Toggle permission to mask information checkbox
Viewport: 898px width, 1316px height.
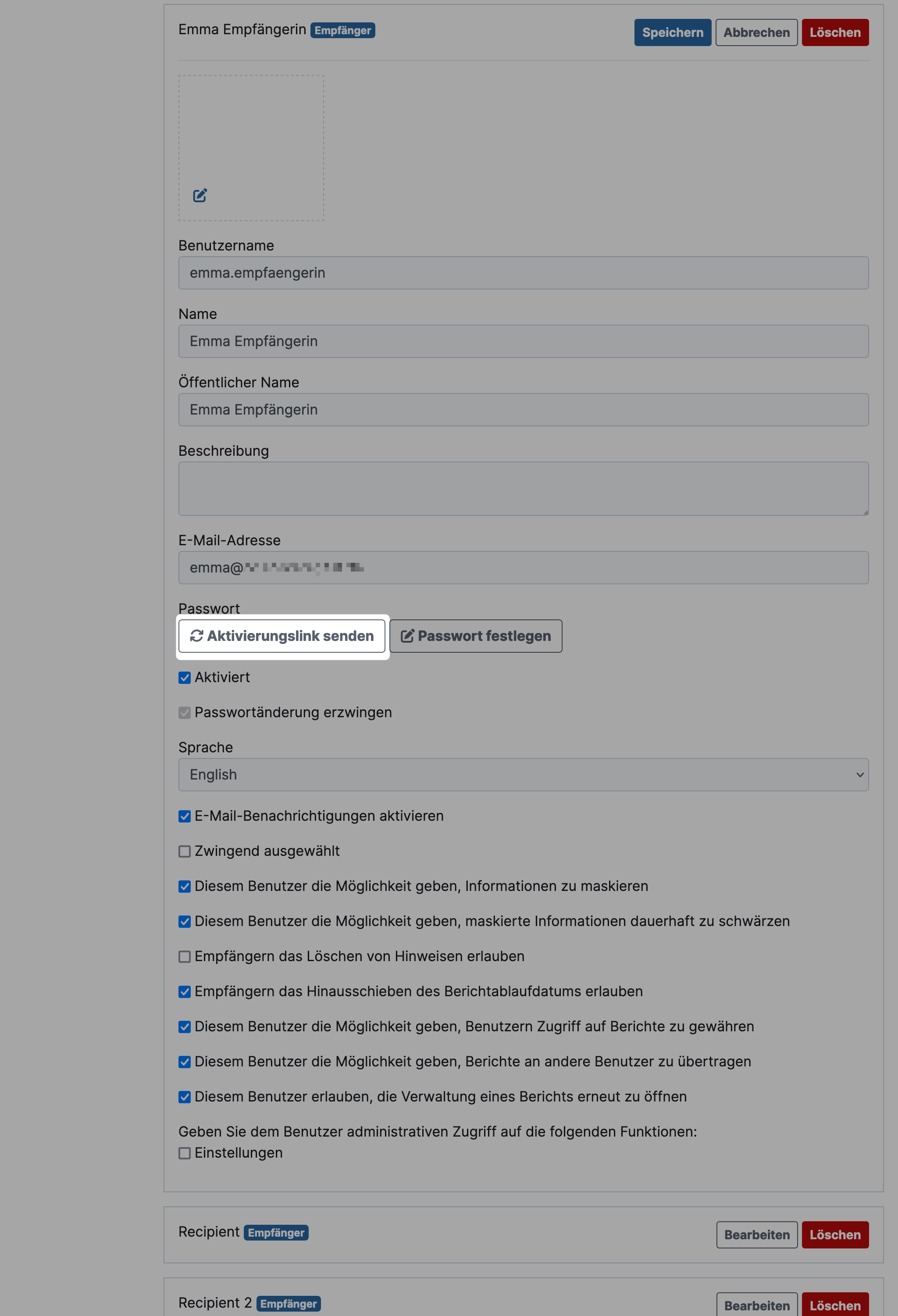coord(185,887)
